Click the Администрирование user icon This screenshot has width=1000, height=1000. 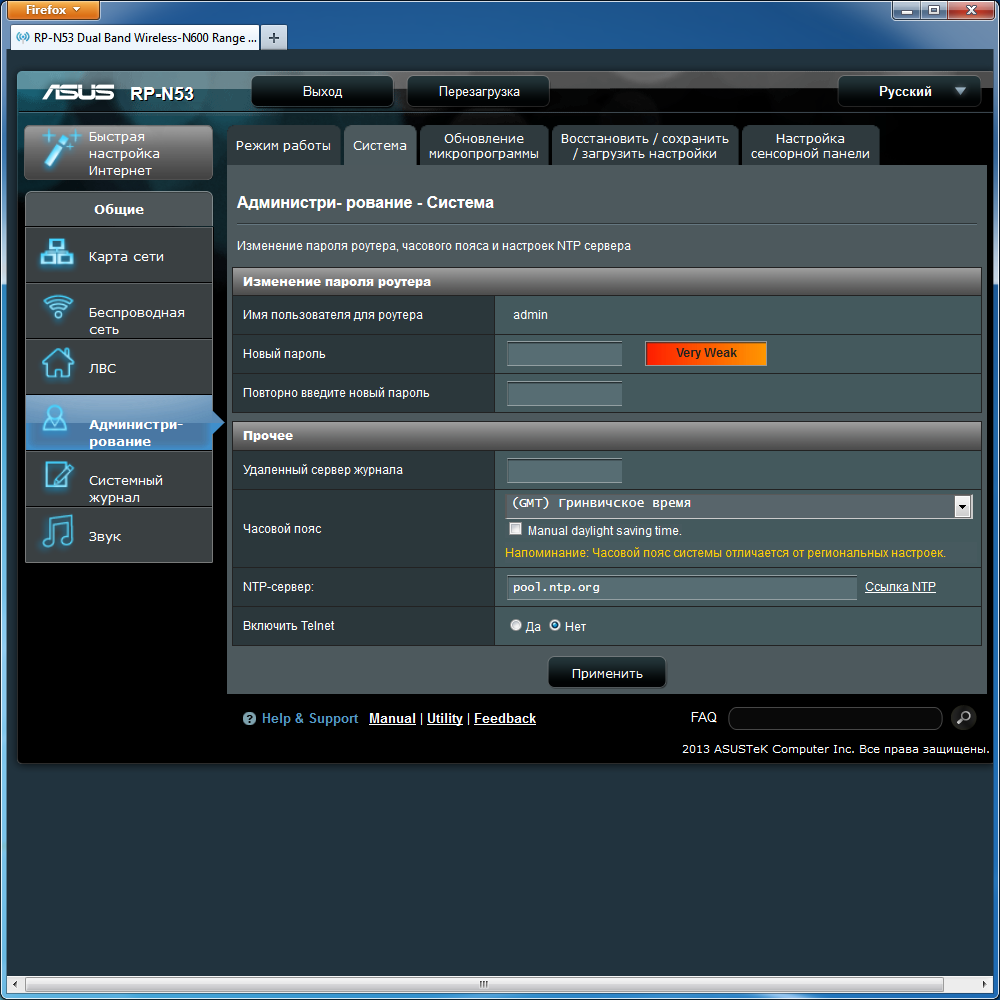[55, 419]
